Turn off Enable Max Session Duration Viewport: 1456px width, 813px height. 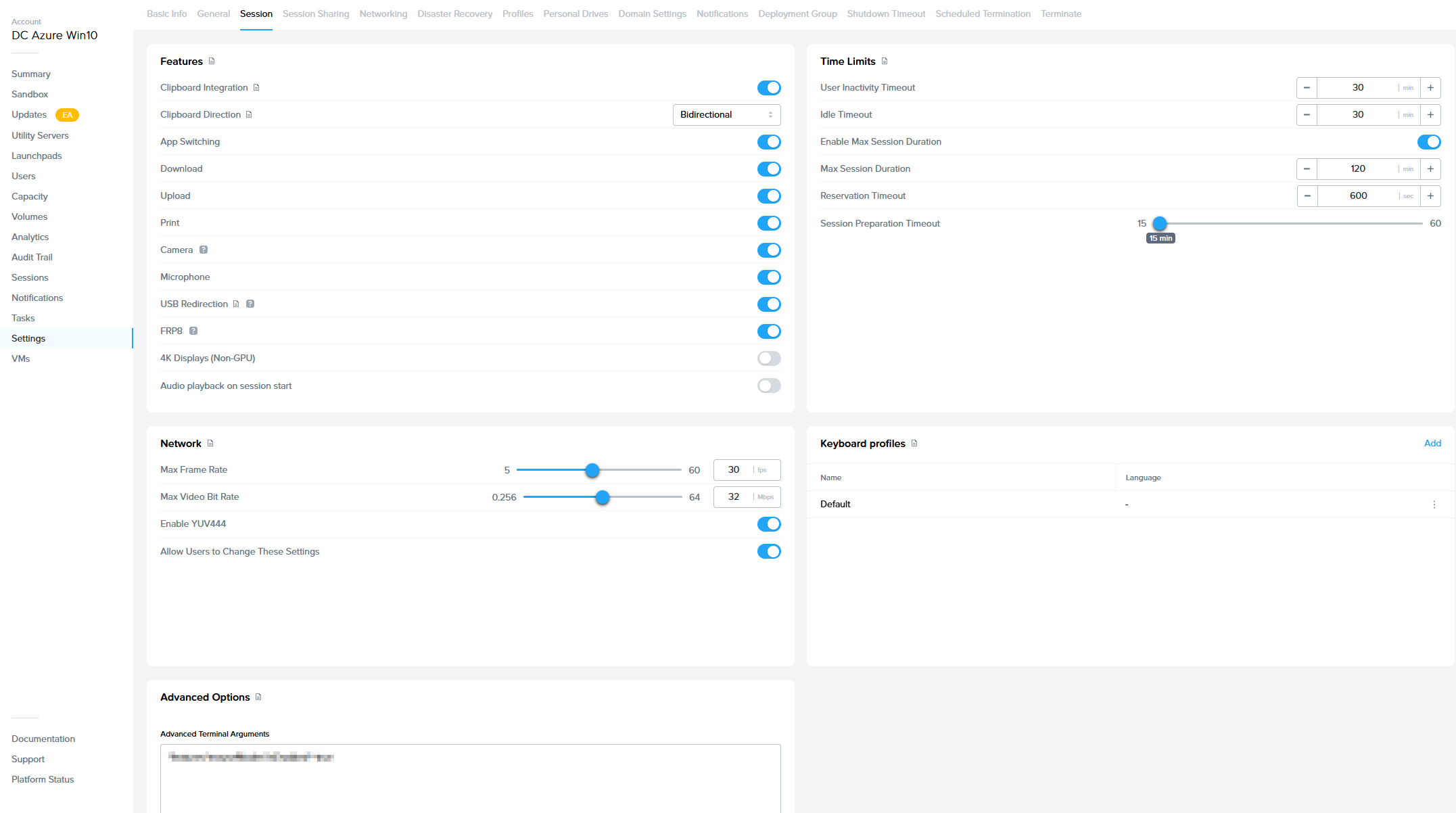coord(1428,142)
